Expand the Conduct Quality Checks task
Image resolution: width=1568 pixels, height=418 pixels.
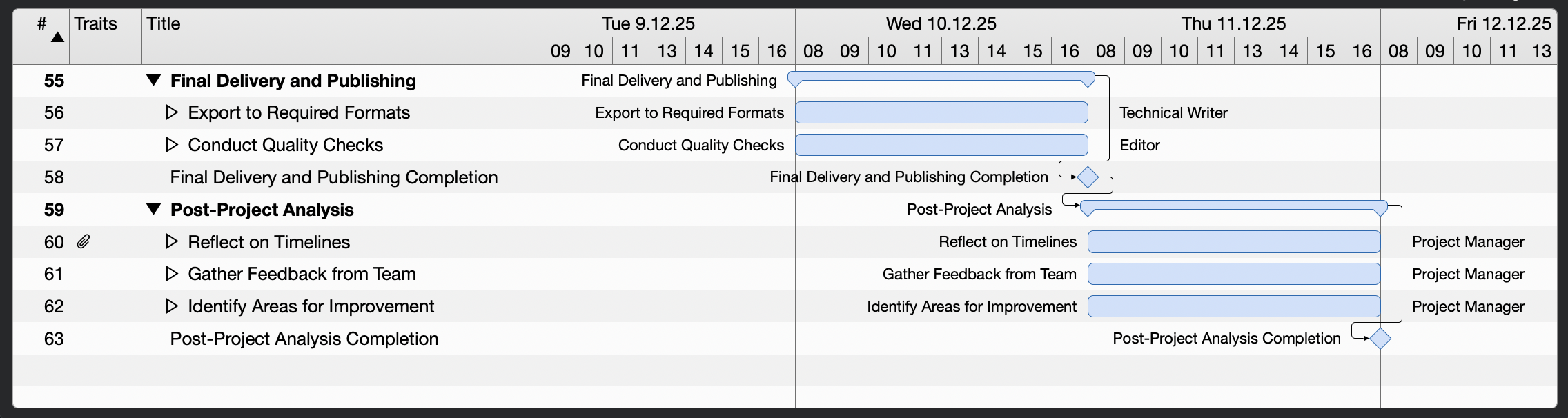click(x=171, y=145)
